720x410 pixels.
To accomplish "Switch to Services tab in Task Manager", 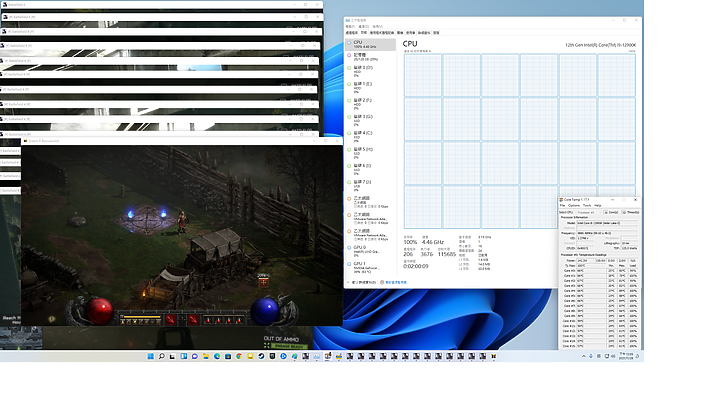I will (x=436, y=33).
